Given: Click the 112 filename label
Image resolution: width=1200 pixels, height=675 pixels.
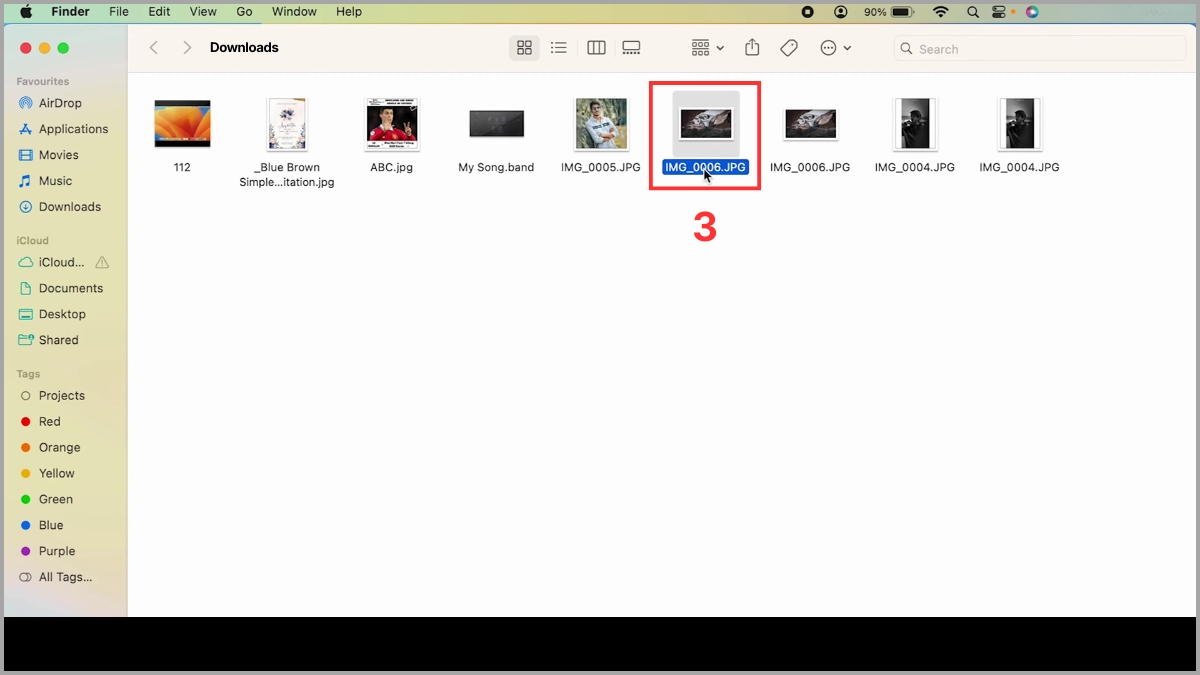Looking at the screenshot, I should pos(182,167).
